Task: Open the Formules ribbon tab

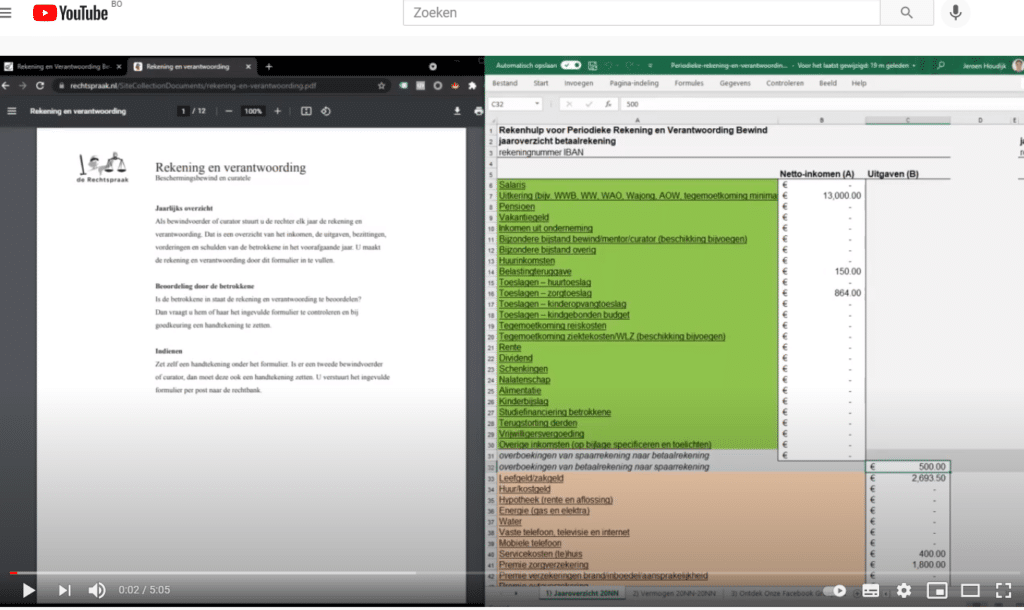Action: [689, 83]
